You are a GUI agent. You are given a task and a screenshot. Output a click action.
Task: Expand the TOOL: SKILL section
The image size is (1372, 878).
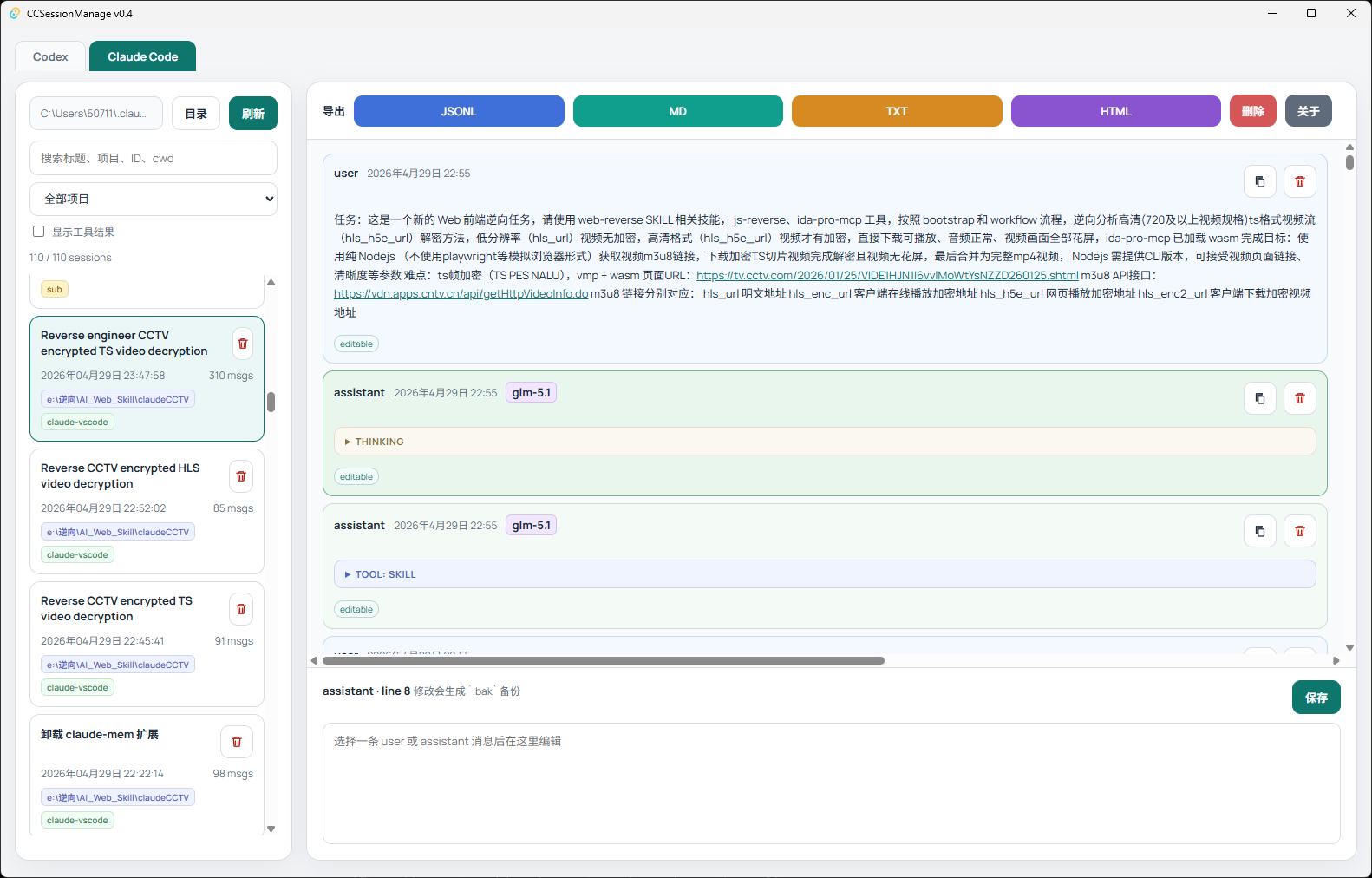pos(825,574)
